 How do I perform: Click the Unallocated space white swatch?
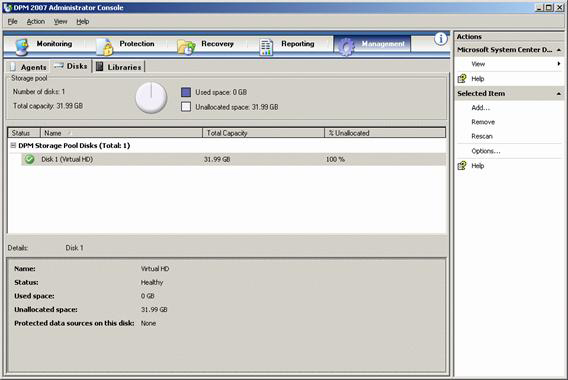[x=186, y=107]
